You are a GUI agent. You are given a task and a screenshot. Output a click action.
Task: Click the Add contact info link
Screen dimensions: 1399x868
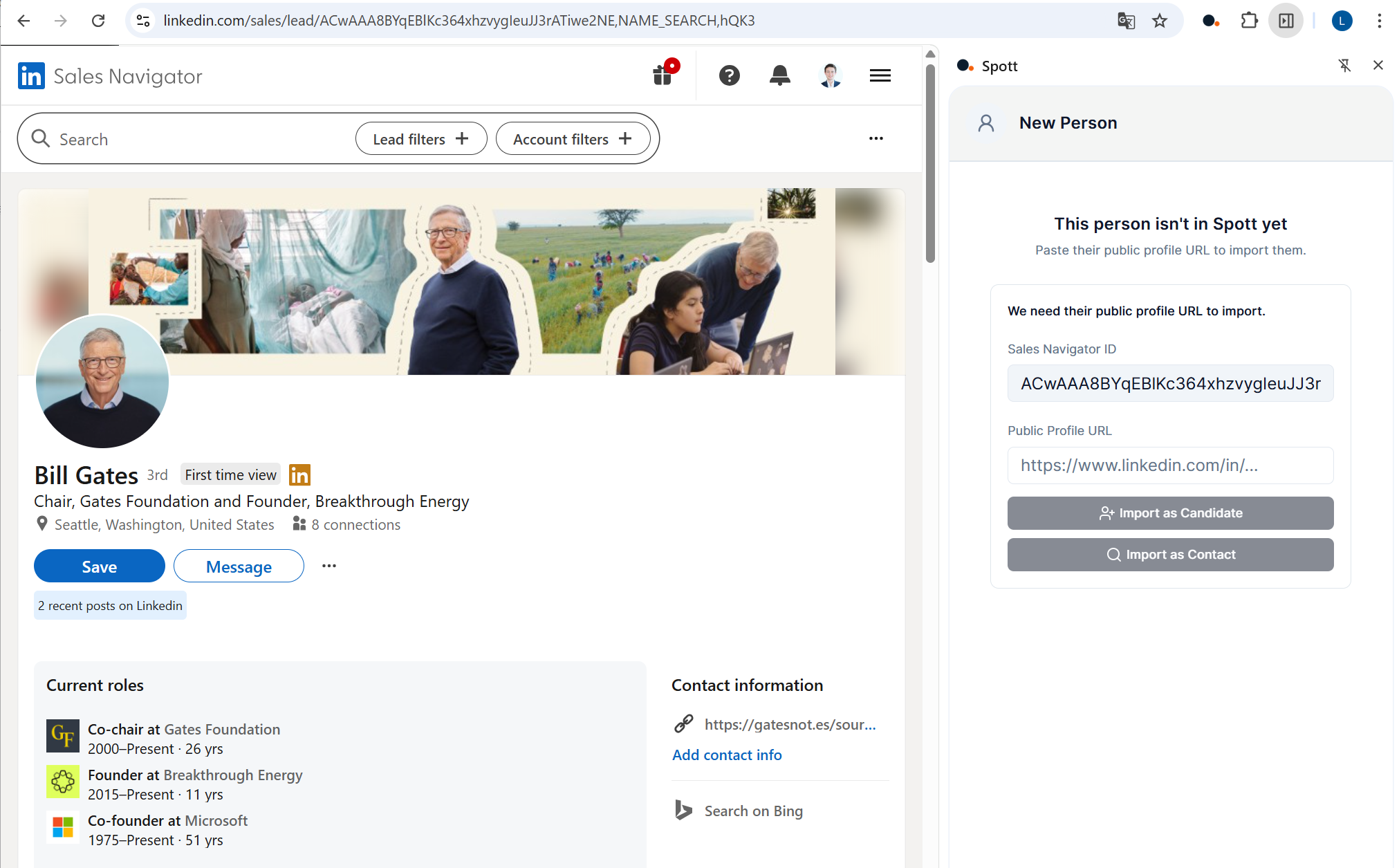(x=727, y=755)
